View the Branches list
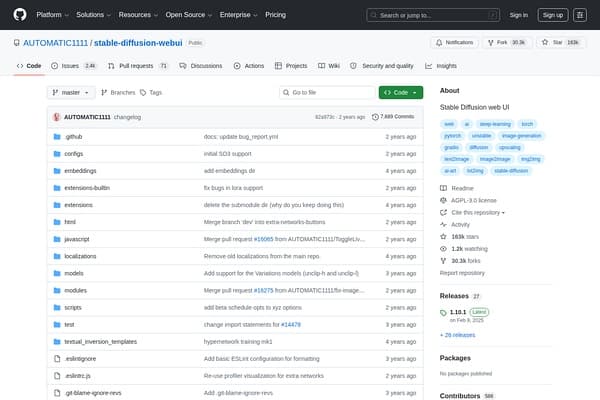Image resolution: width=600 pixels, height=400 pixels. [118, 93]
